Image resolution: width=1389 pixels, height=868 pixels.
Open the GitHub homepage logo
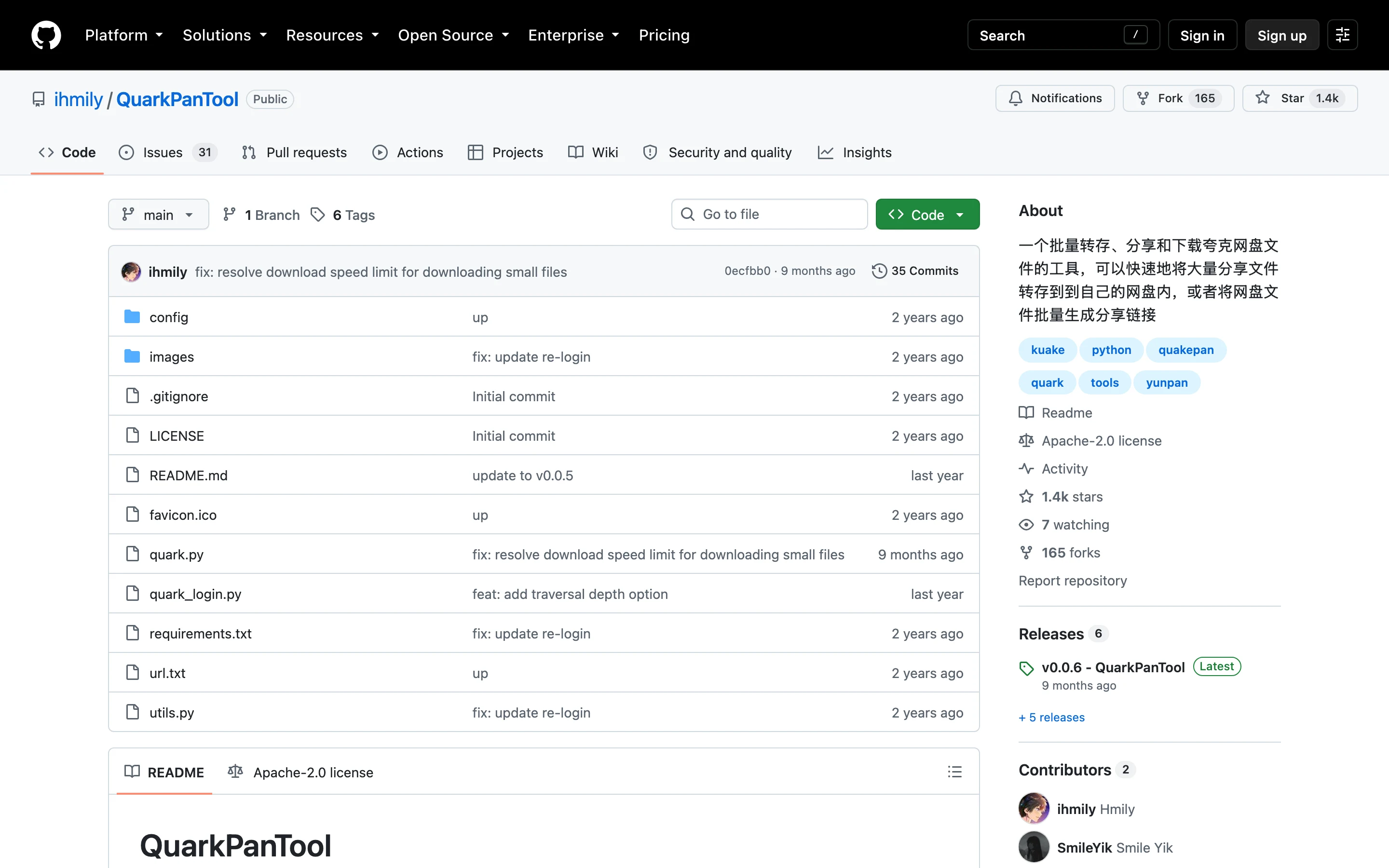click(46, 35)
